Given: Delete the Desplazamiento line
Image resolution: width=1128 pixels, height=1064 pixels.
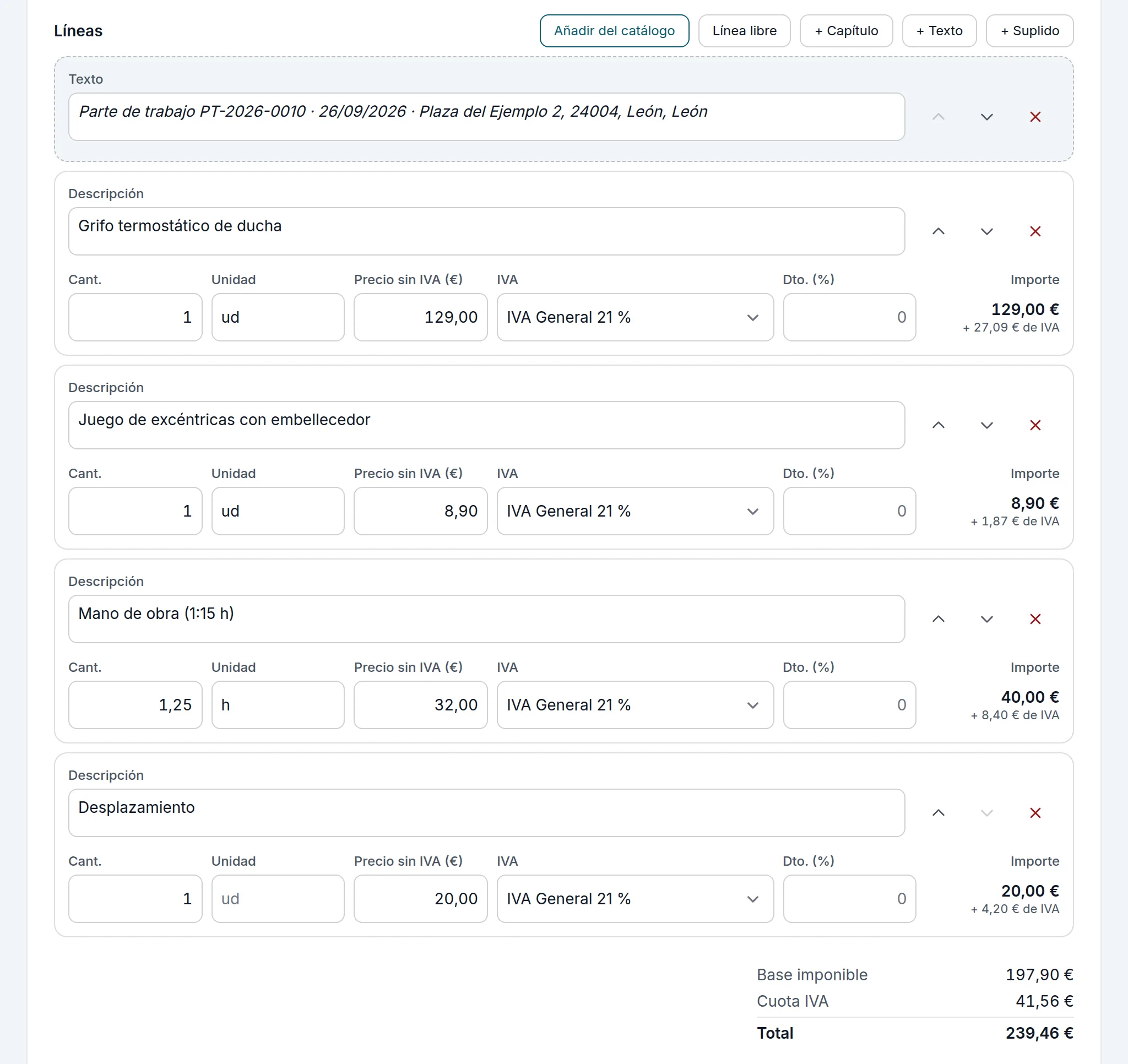Looking at the screenshot, I should tap(1035, 813).
